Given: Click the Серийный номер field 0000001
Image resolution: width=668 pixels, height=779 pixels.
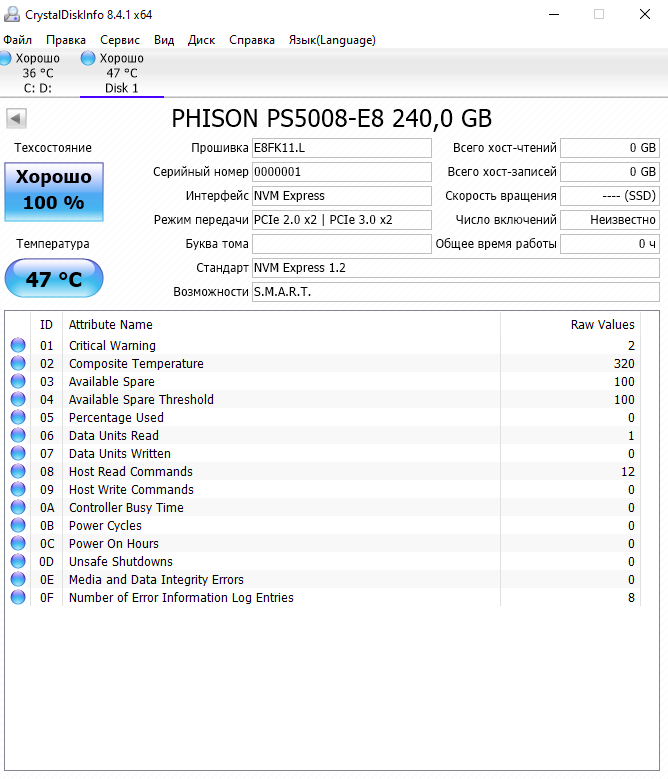Looking at the screenshot, I should pyautogui.click(x=342, y=172).
